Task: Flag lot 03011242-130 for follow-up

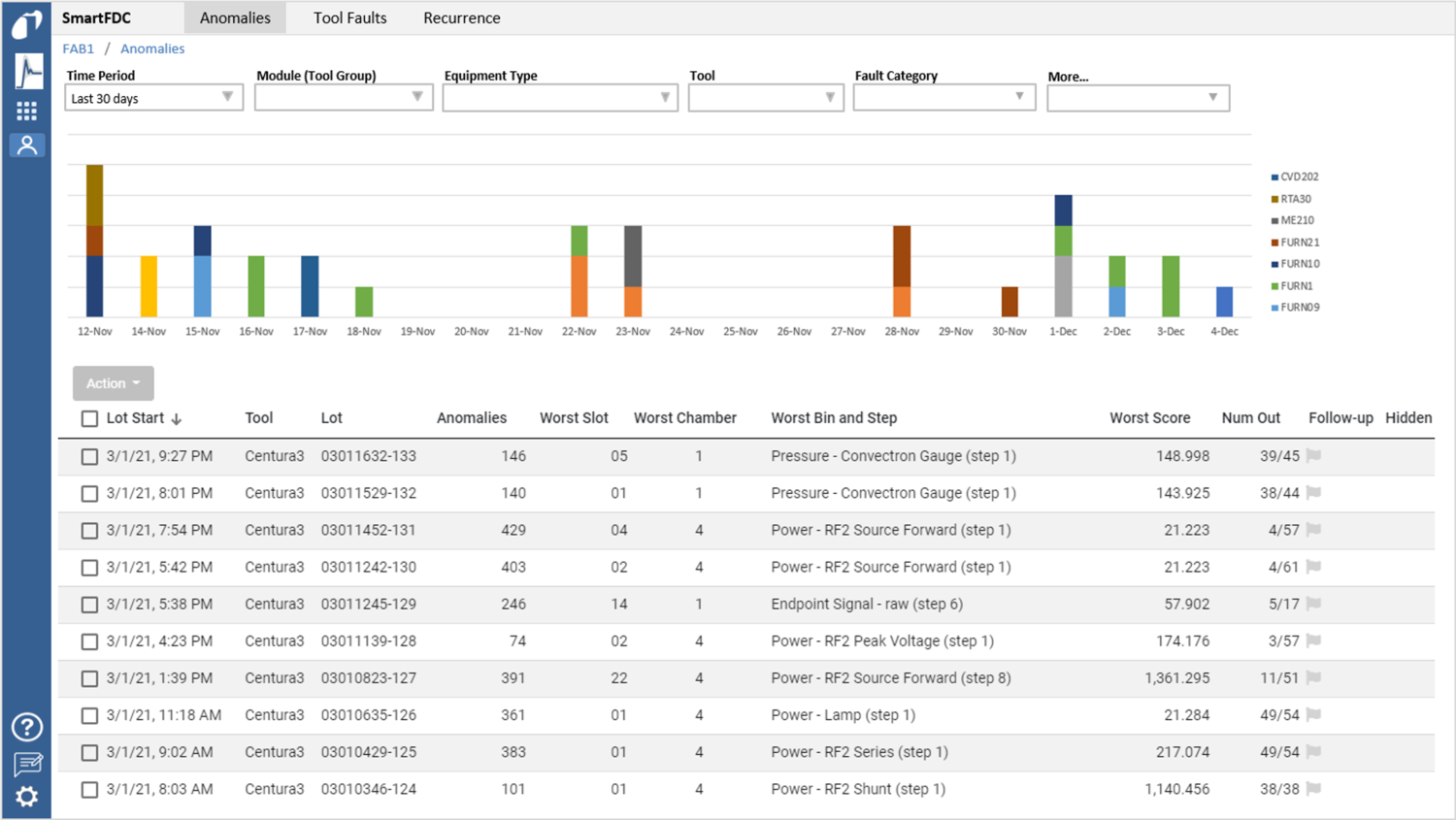Action: 1314,567
